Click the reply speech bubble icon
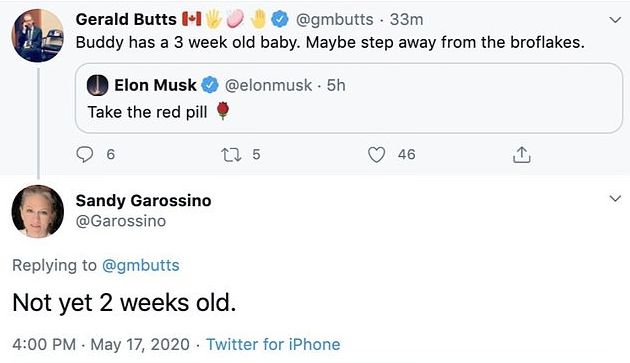630x363 pixels. (85, 154)
